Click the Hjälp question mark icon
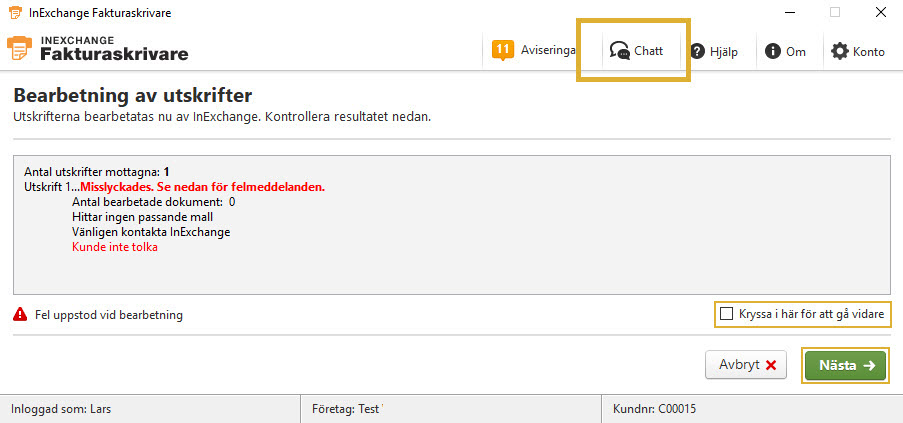 click(697, 51)
